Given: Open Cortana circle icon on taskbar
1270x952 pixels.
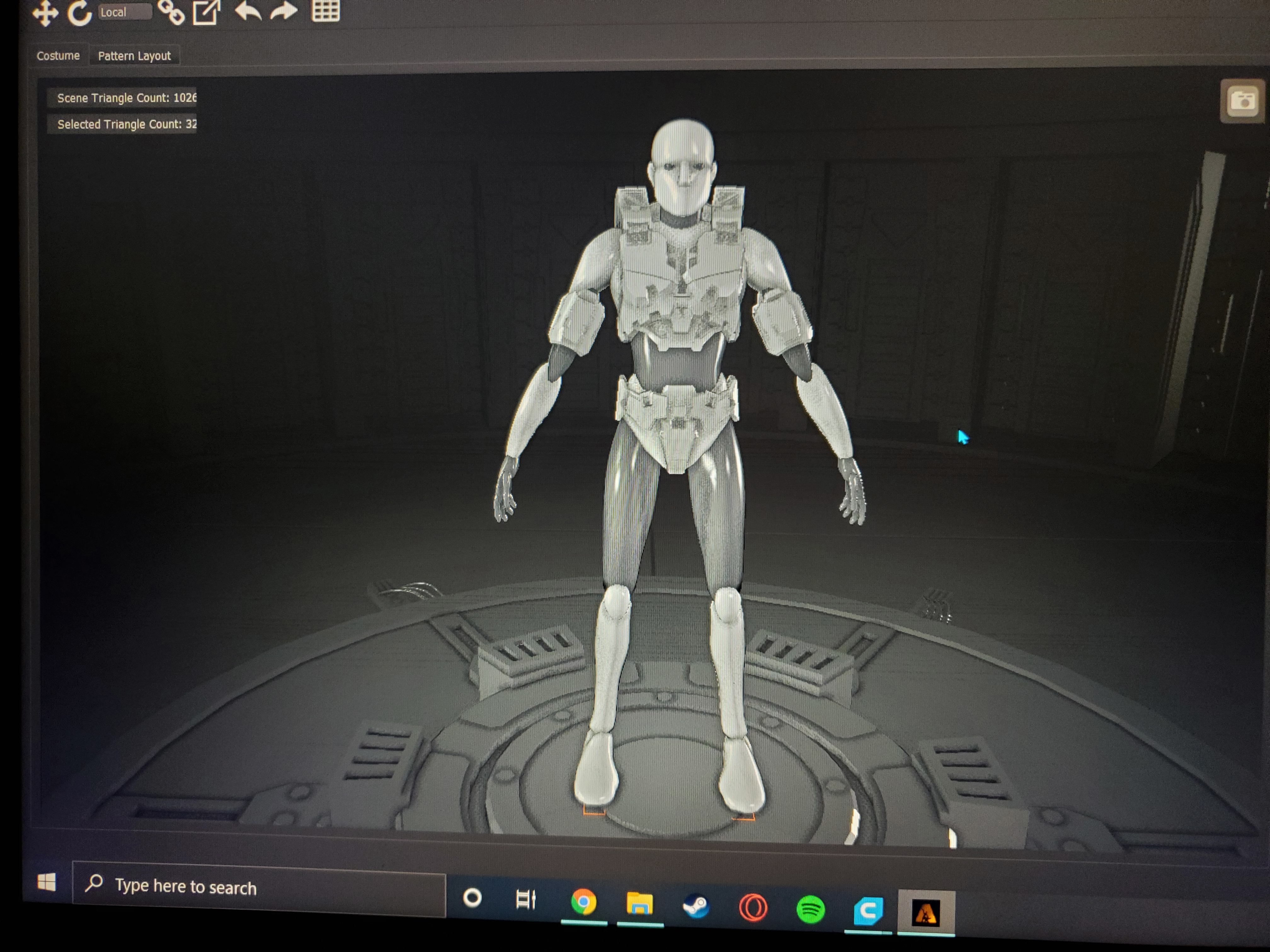Looking at the screenshot, I should 472,898.
